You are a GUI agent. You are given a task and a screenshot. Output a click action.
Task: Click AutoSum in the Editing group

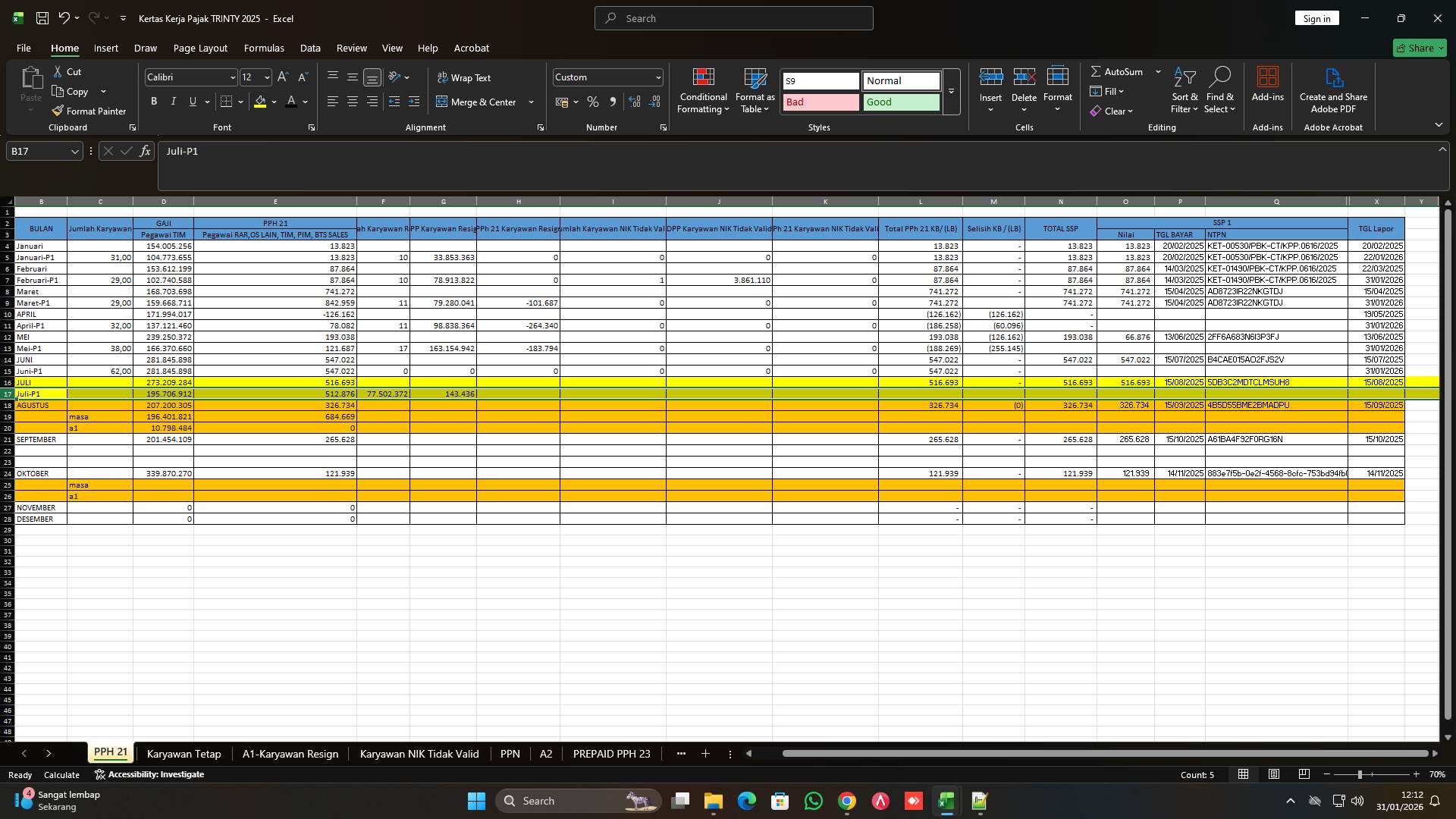pos(1121,71)
